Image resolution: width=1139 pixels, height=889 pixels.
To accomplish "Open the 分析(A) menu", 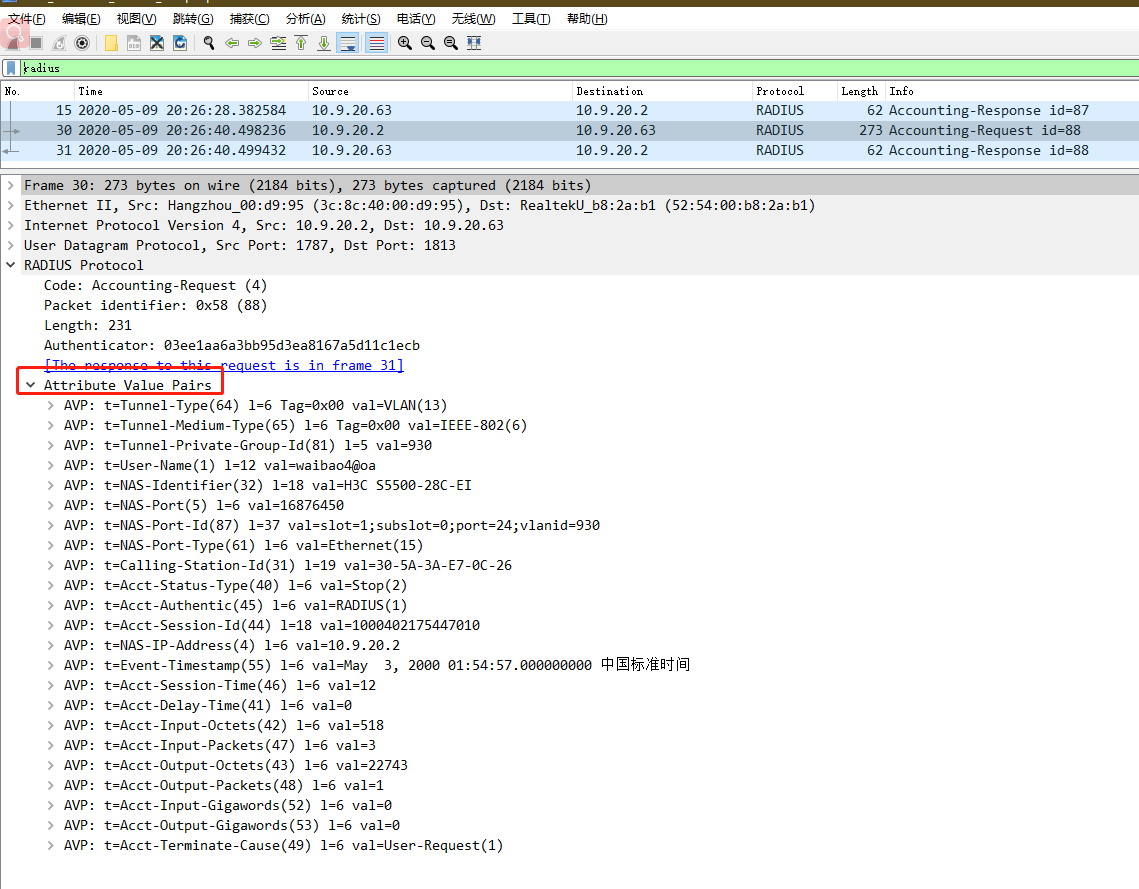I will 305,19.
